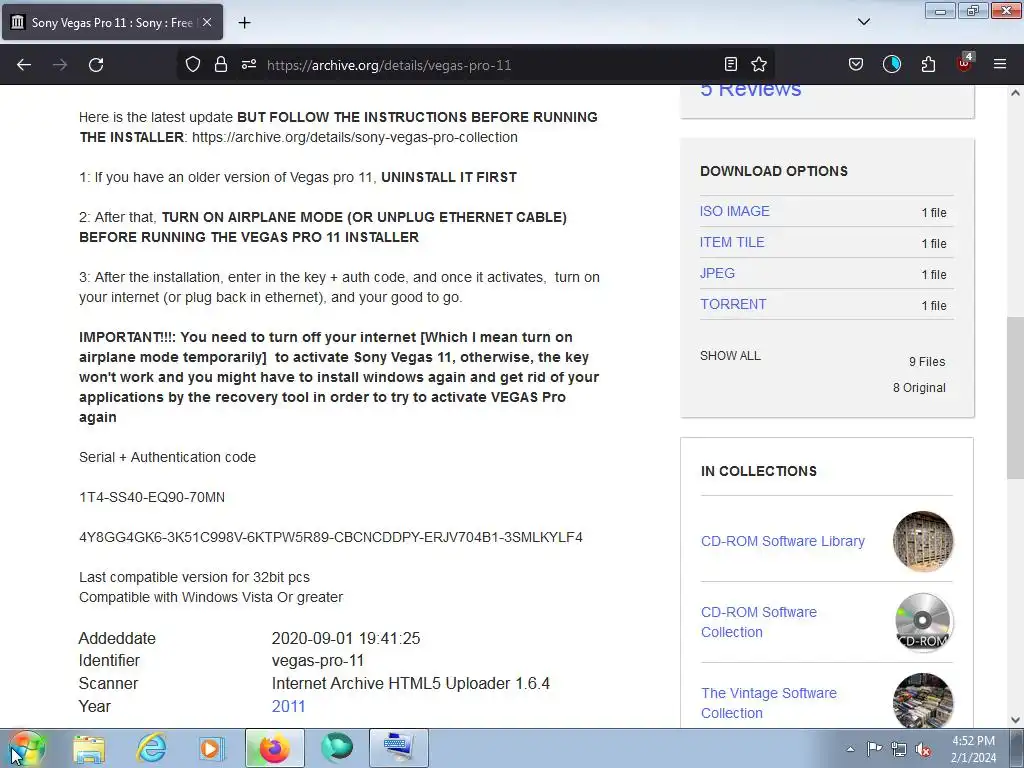1024x768 pixels.
Task: View site security via the padlock icon
Action: pyautogui.click(x=221, y=65)
